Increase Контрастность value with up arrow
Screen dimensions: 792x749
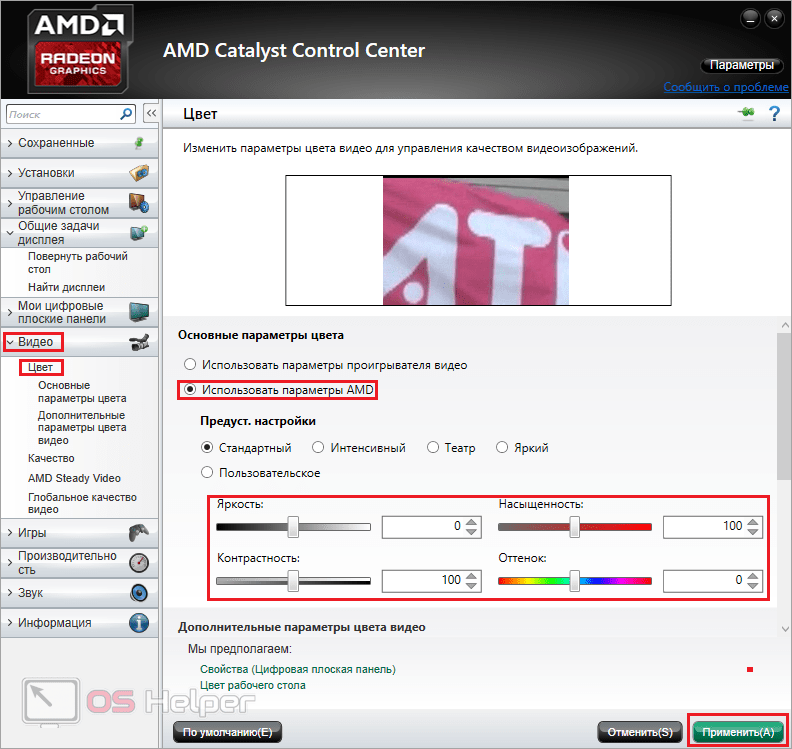[x=471, y=576]
